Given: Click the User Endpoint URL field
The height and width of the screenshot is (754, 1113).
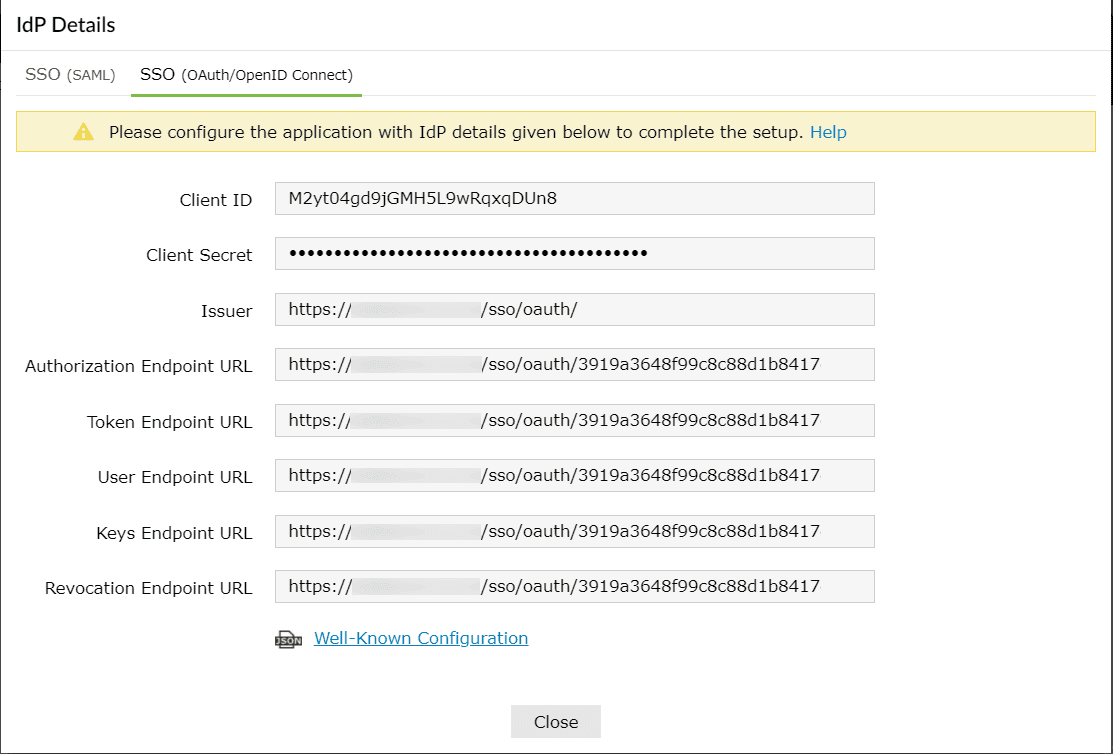Looking at the screenshot, I should point(575,475).
